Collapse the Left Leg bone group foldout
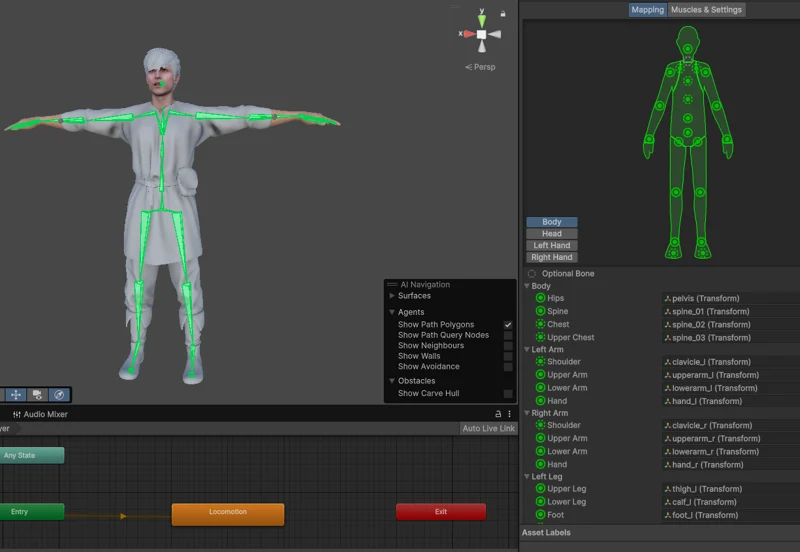 click(527, 476)
